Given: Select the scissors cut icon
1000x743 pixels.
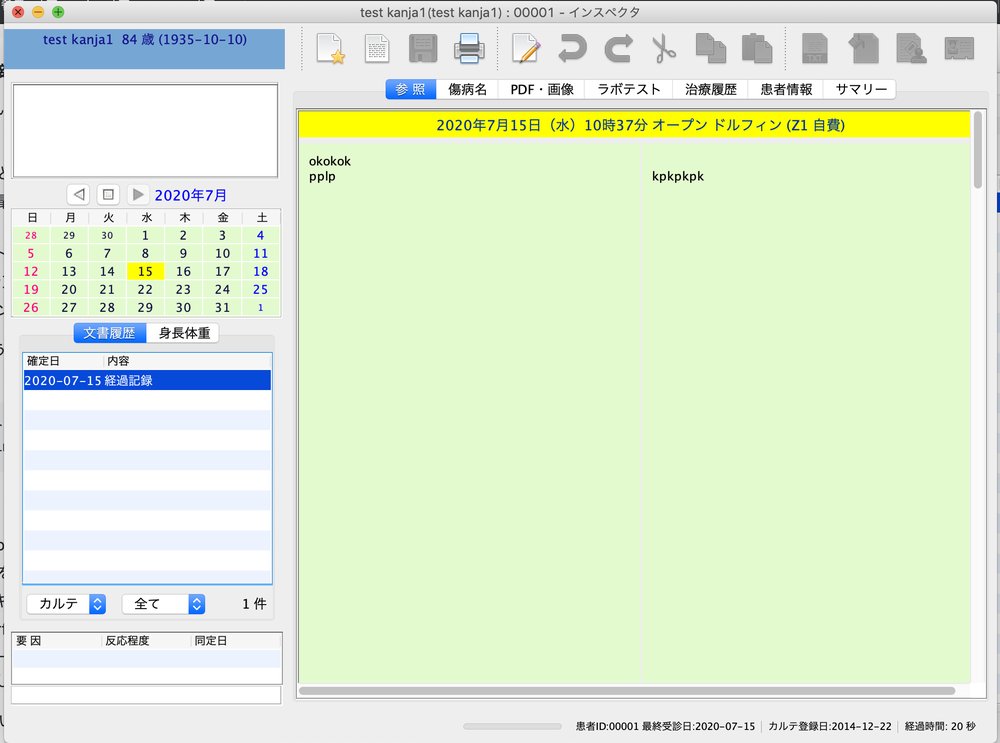Looking at the screenshot, I should click(x=664, y=48).
